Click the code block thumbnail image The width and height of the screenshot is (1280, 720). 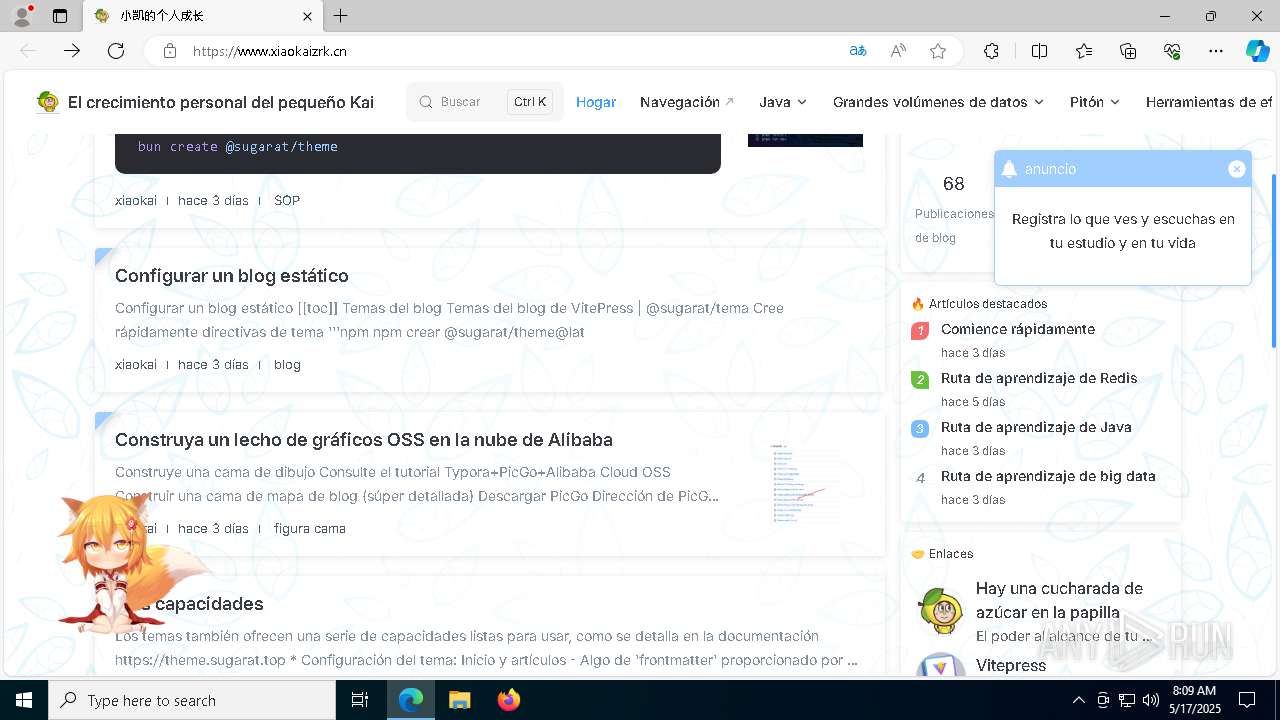805,140
